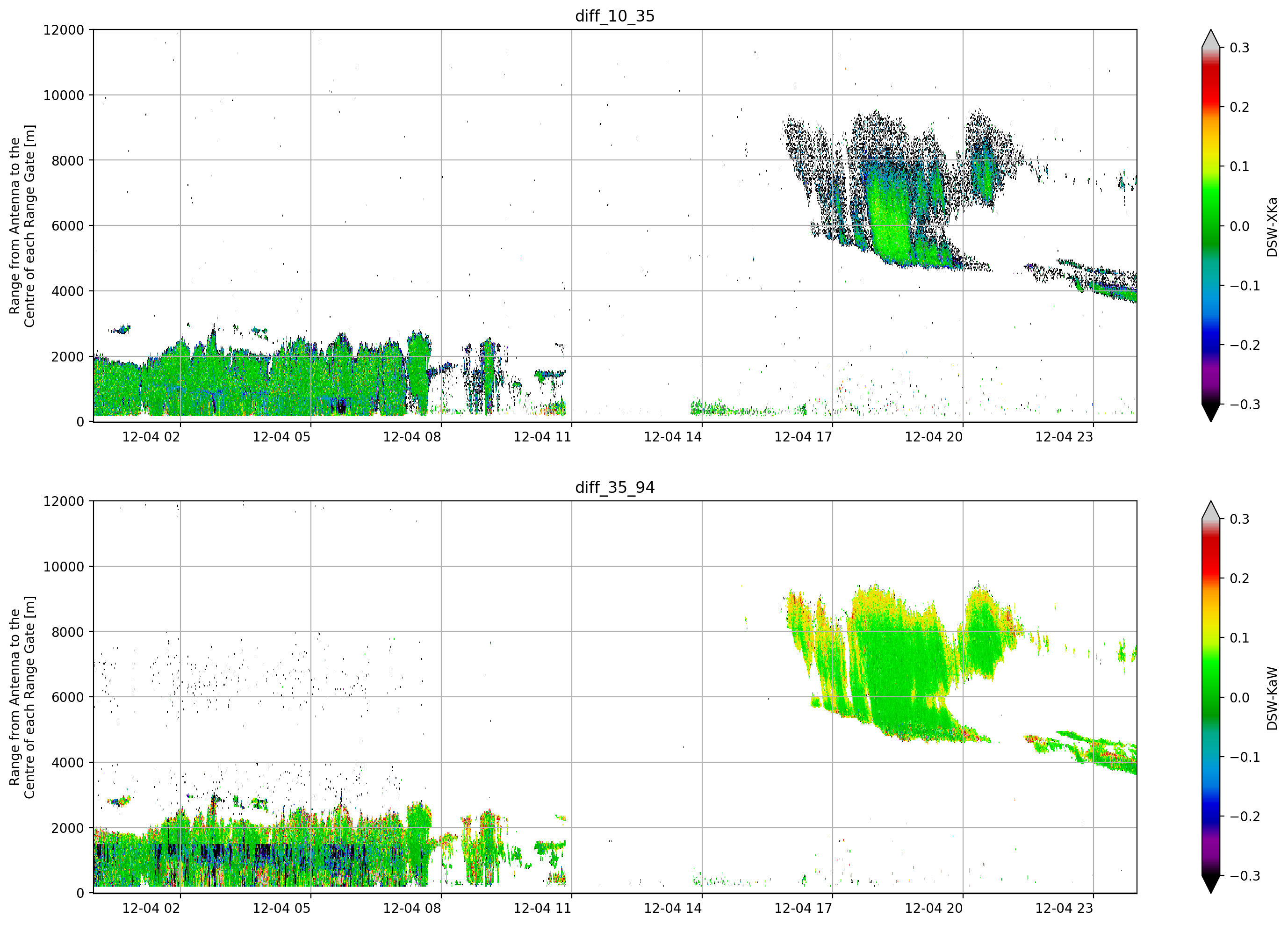Click the 12000 y-tick in diff_10_35 plot
Image resolution: width=1288 pixels, height=925 pixels.
click(64, 30)
